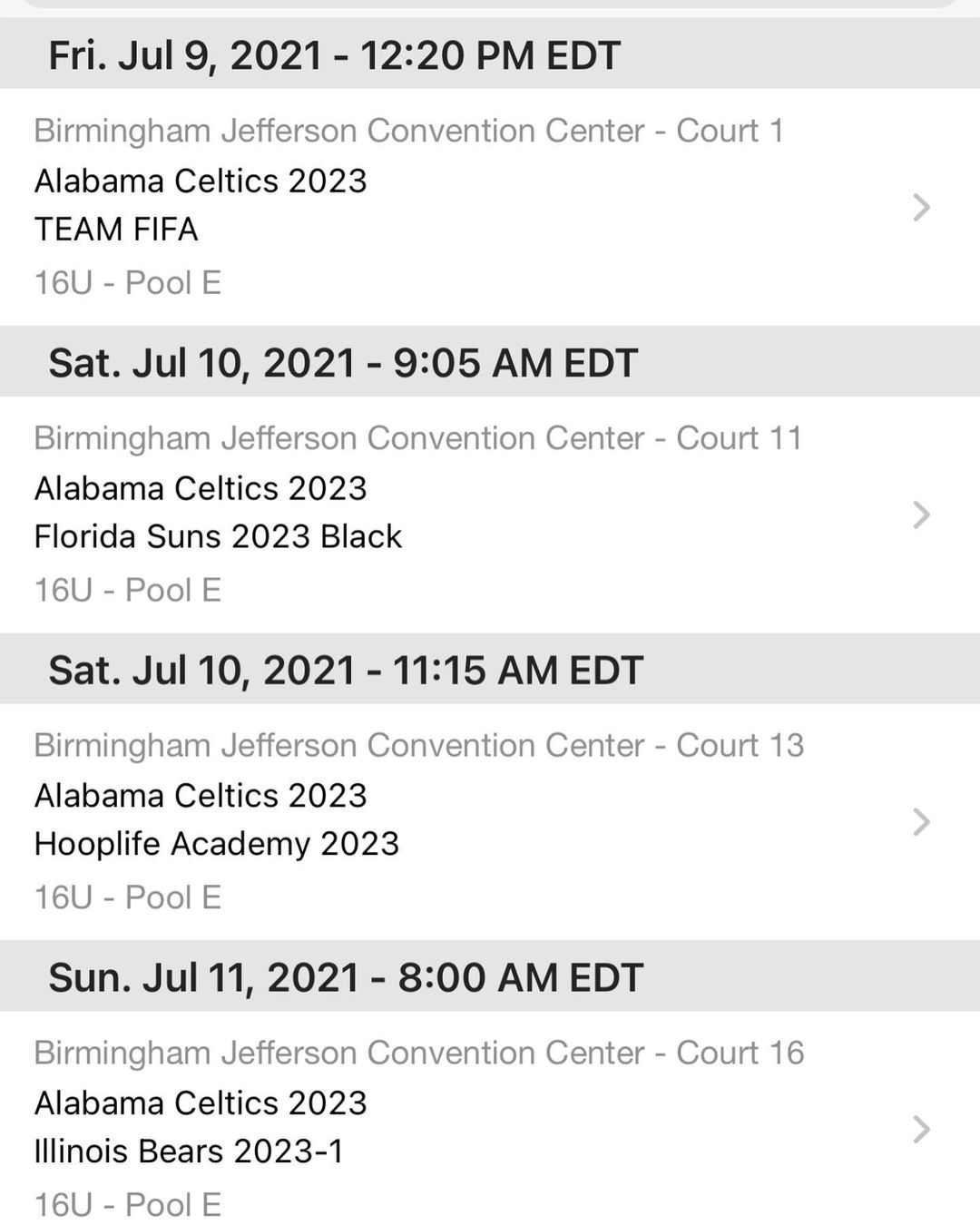The width and height of the screenshot is (980, 1225).
Task: Click Alabama Celtics 2023 in the Friday game
Action: 201,181
